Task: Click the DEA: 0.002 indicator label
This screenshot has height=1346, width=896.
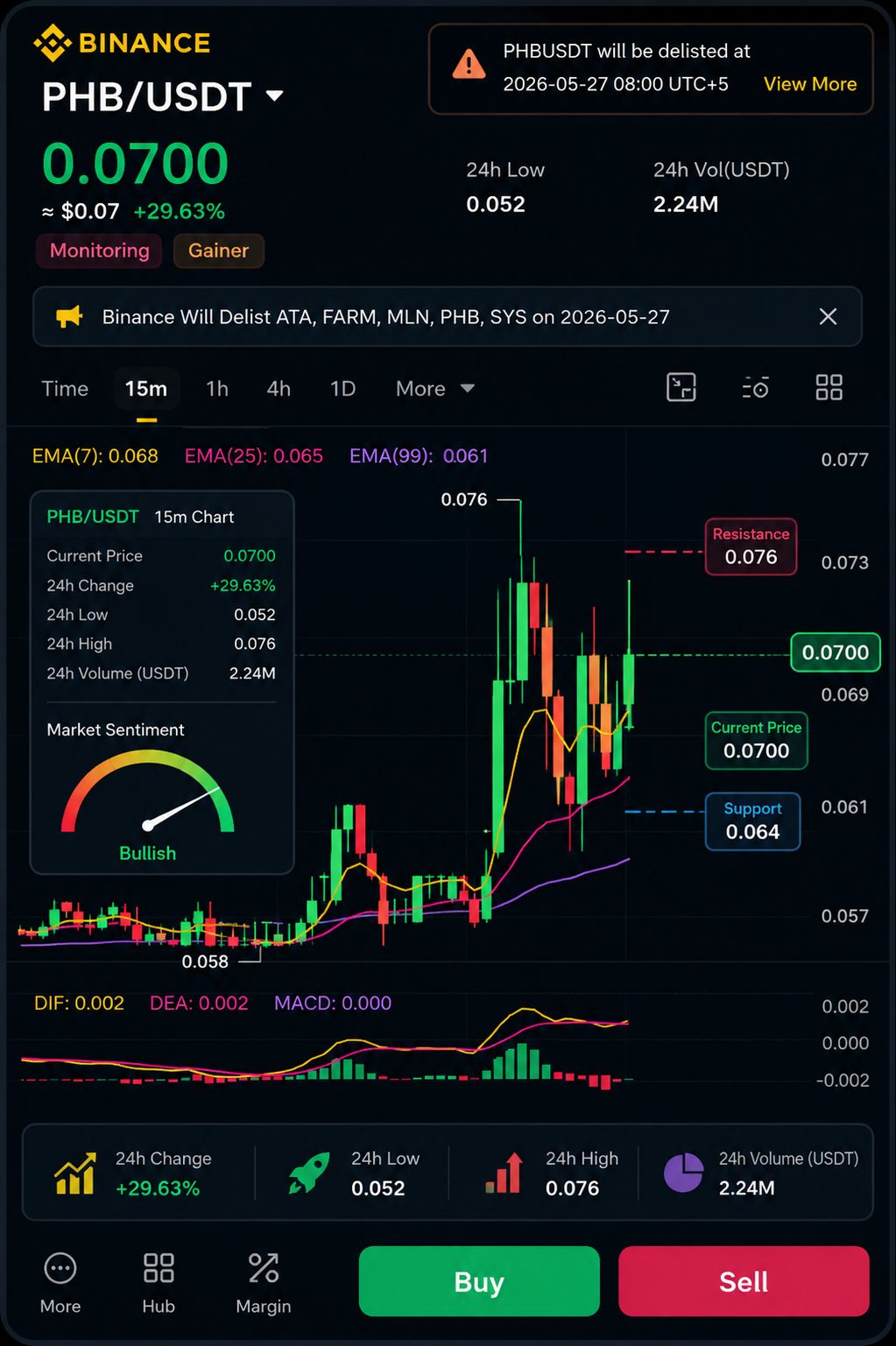Action: coord(199,1004)
